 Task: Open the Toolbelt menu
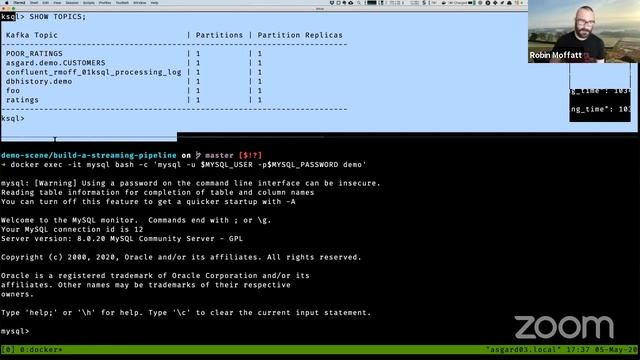tap(122, 3)
